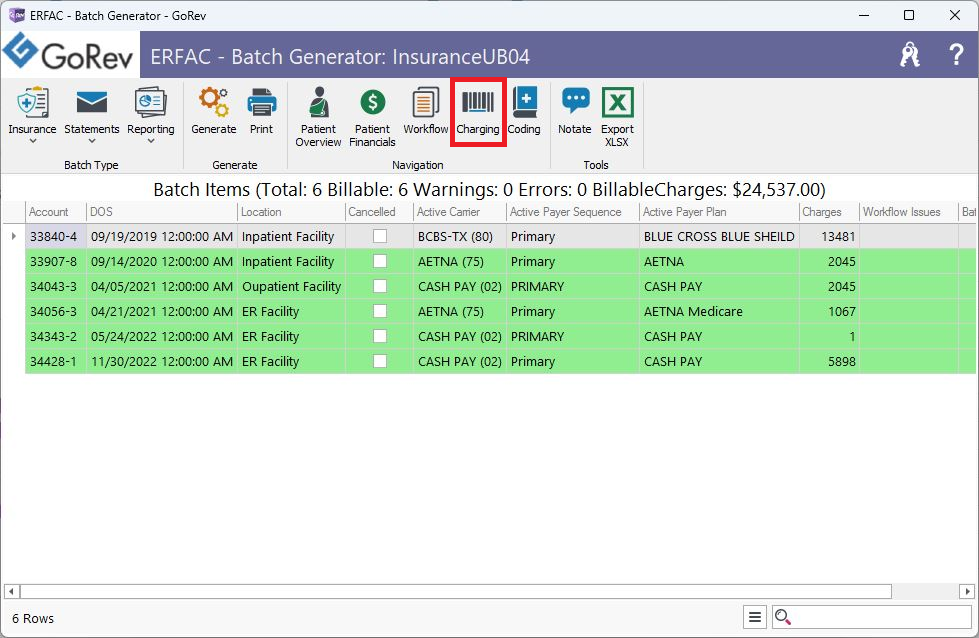Sort by the Location column header
Image resolution: width=979 pixels, height=638 pixels.
(291, 212)
